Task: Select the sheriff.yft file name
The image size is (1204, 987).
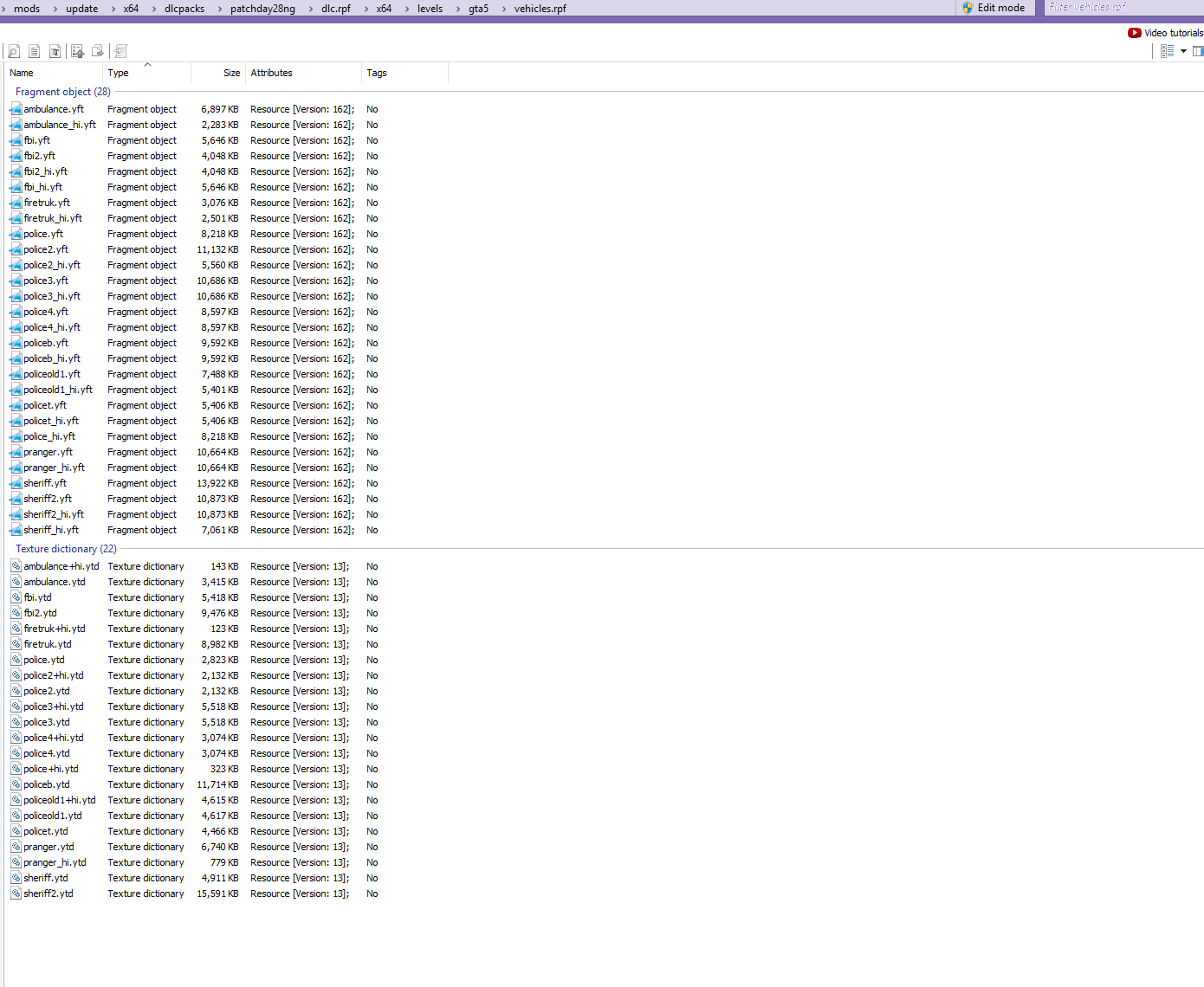Action: (x=45, y=483)
